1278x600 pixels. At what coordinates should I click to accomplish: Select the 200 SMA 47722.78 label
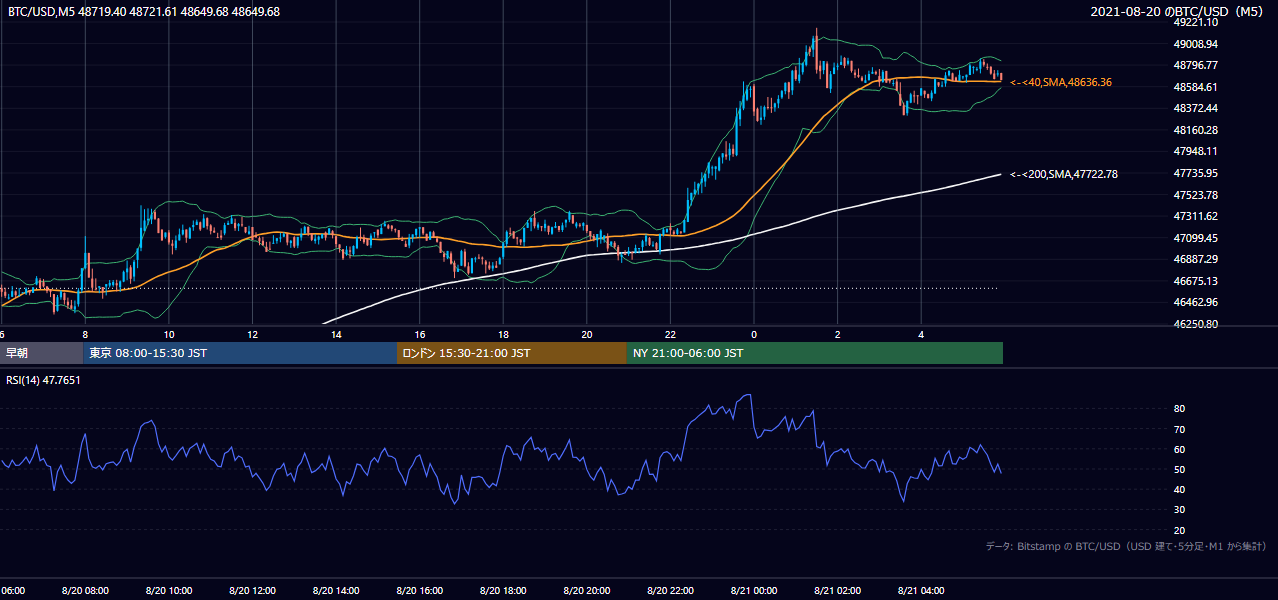(x=1064, y=174)
